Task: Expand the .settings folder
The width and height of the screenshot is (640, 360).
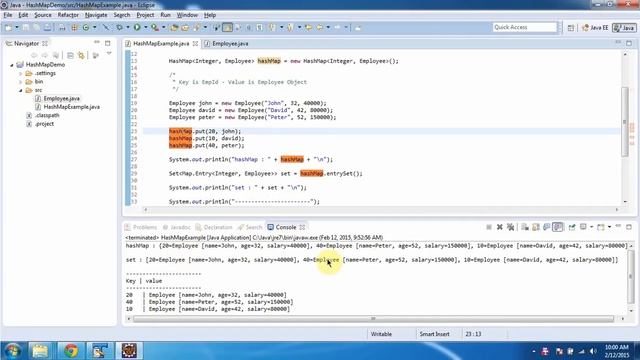Action: [20, 73]
